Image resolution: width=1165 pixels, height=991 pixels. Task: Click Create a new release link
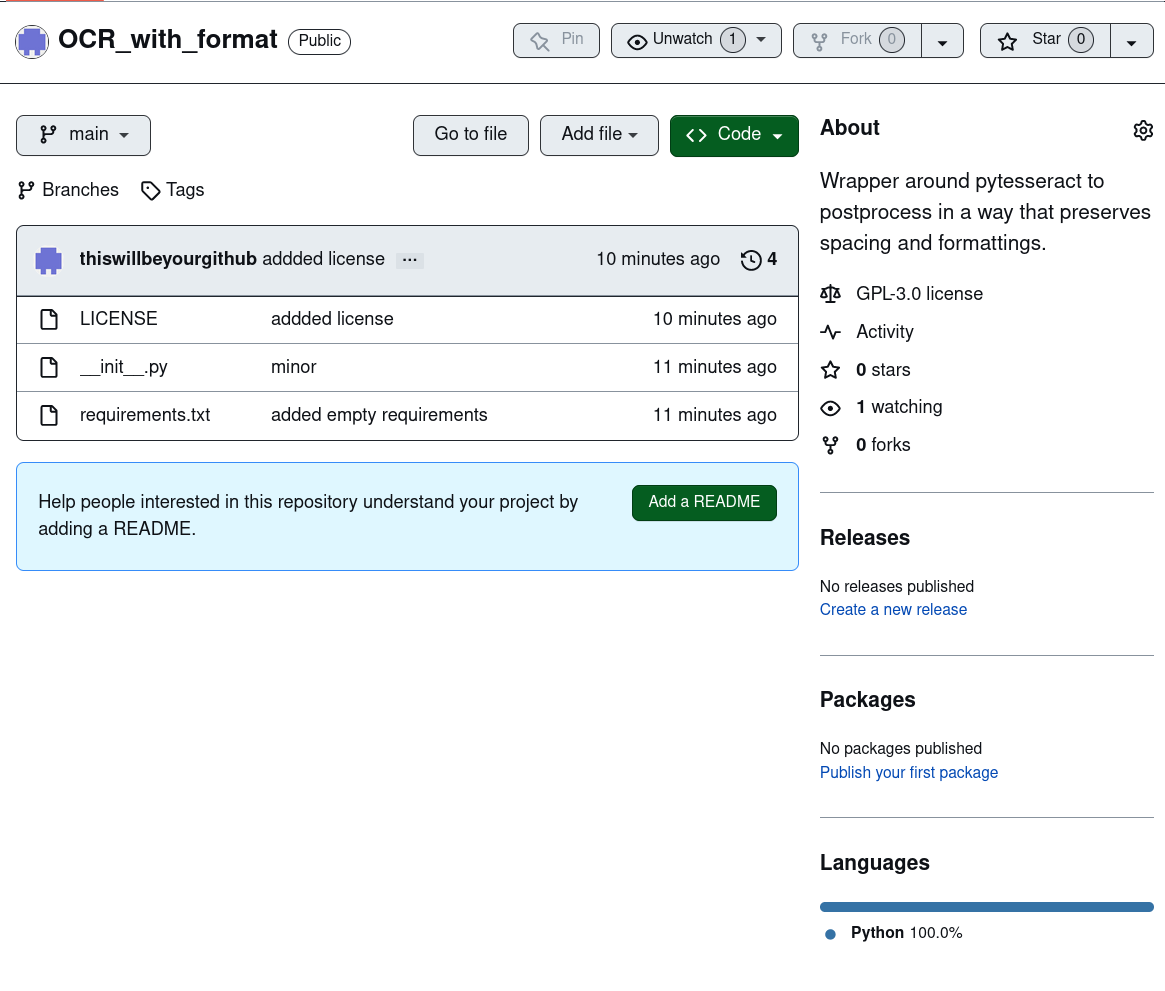(x=893, y=610)
